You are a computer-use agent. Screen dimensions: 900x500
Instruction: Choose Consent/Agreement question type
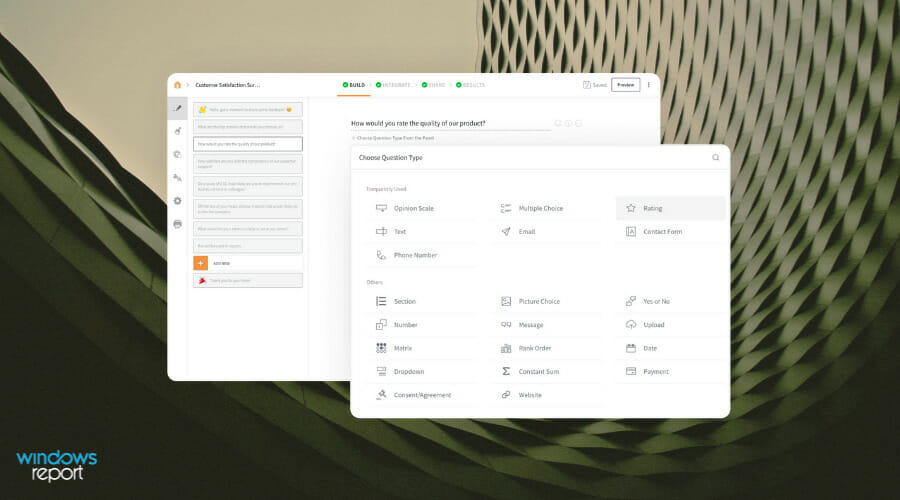click(422, 395)
